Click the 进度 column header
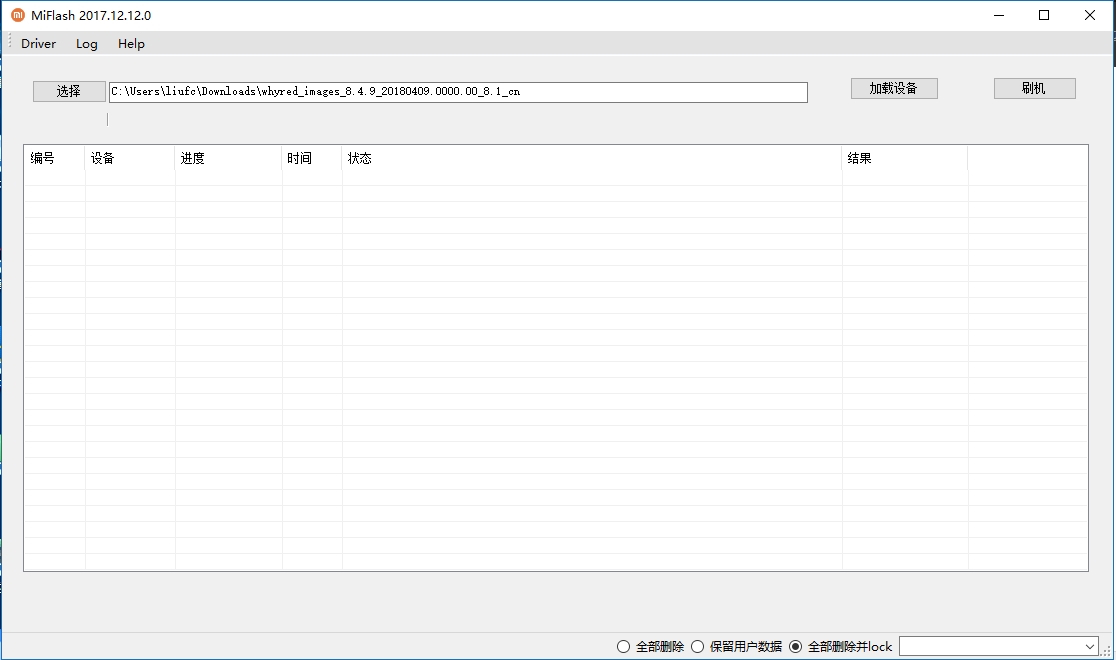The image size is (1116, 660). click(x=228, y=158)
